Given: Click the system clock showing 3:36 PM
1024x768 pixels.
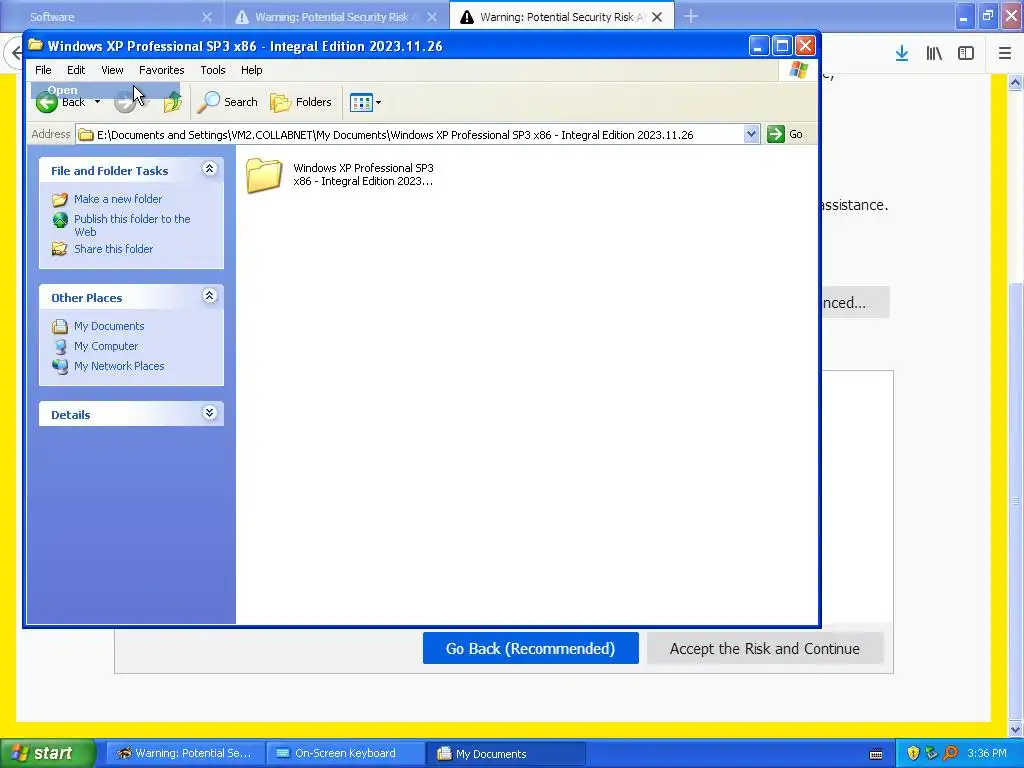Looking at the screenshot, I should 987,753.
